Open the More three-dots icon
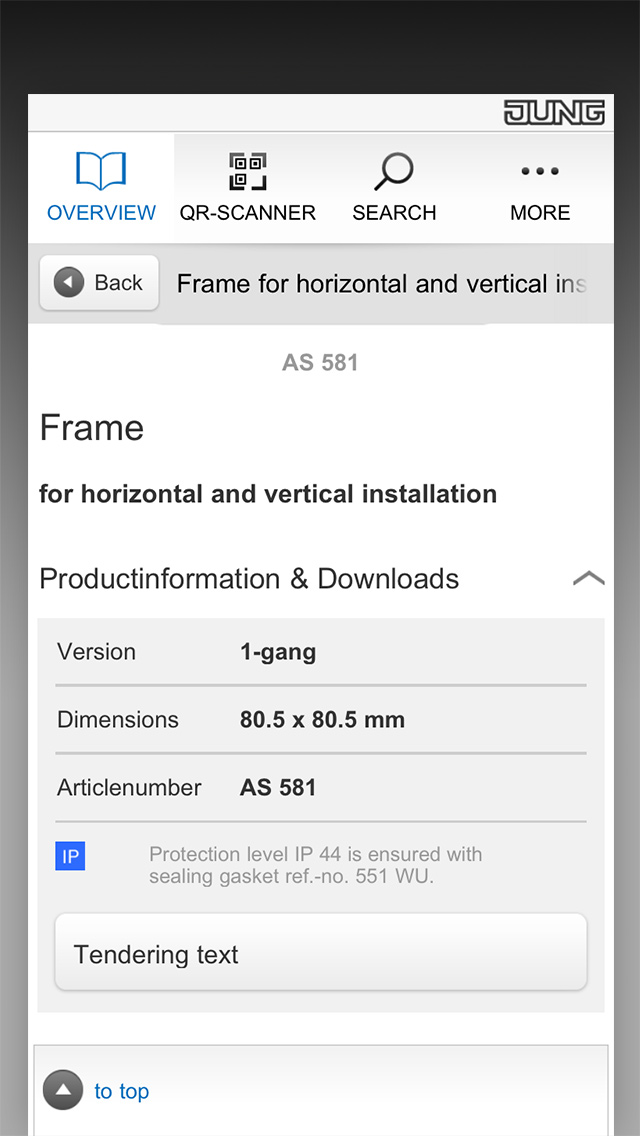640x1136 pixels. pyautogui.click(x=540, y=172)
